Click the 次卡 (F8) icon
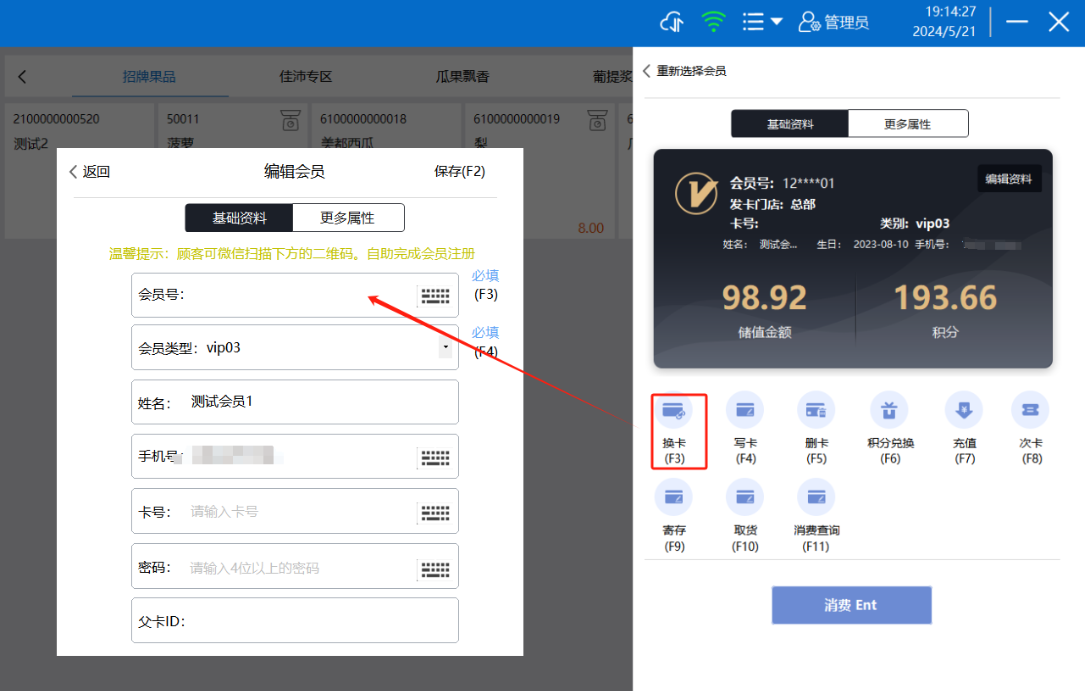The height and width of the screenshot is (691, 1085). [1030, 411]
